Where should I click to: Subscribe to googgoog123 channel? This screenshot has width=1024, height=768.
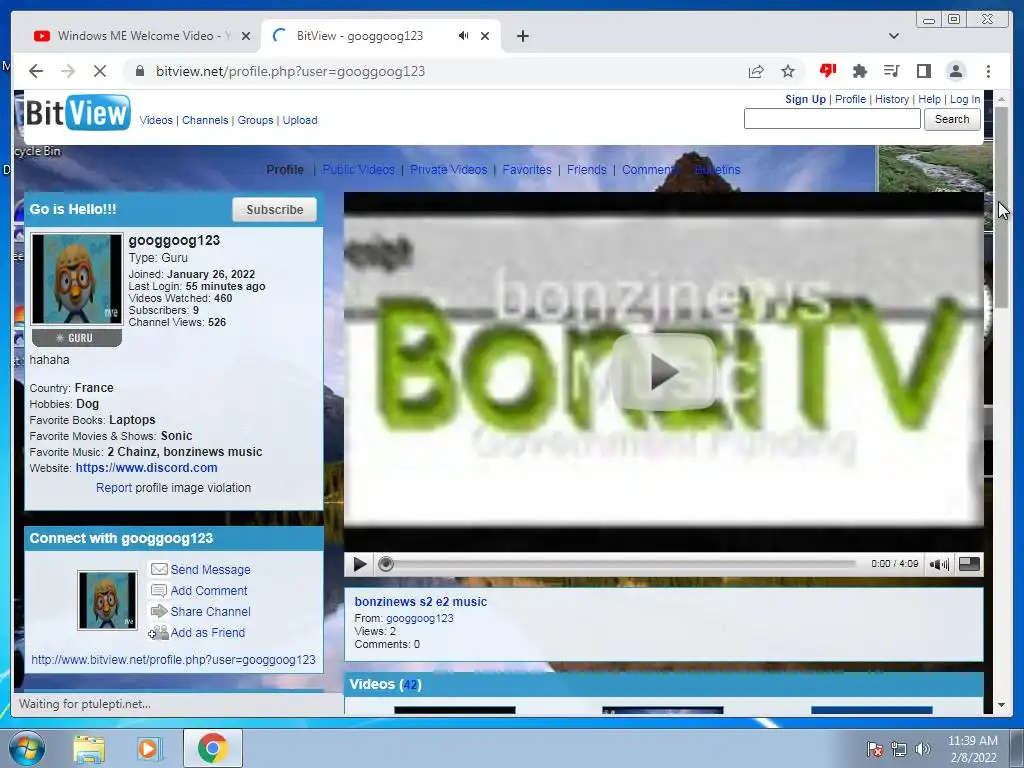click(274, 210)
